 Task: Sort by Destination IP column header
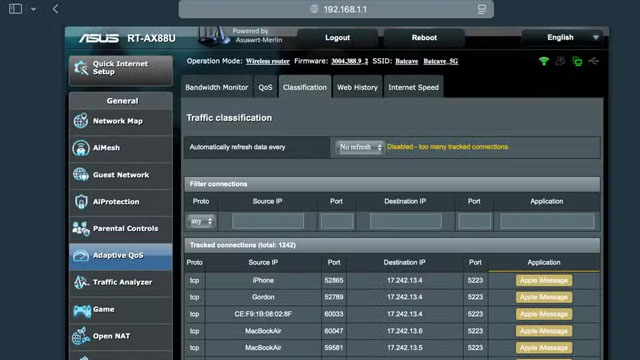(x=404, y=262)
